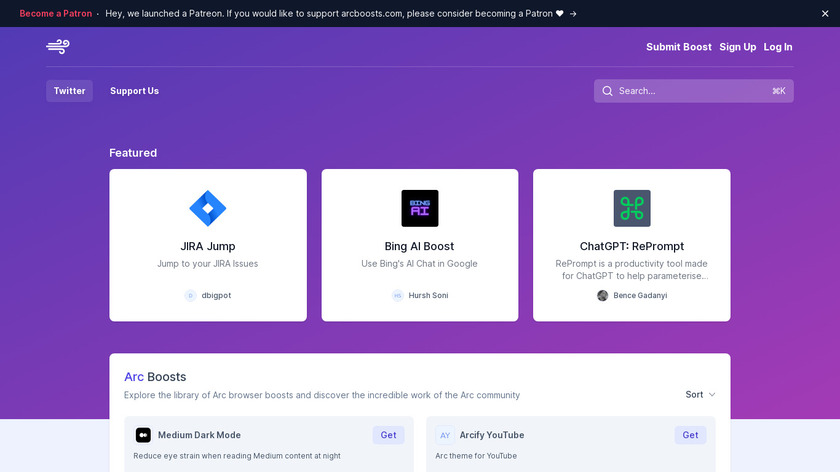Viewport: 840px width, 472px height.
Task: Open the Bing AI Boost title
Action: tap(419, 246)
